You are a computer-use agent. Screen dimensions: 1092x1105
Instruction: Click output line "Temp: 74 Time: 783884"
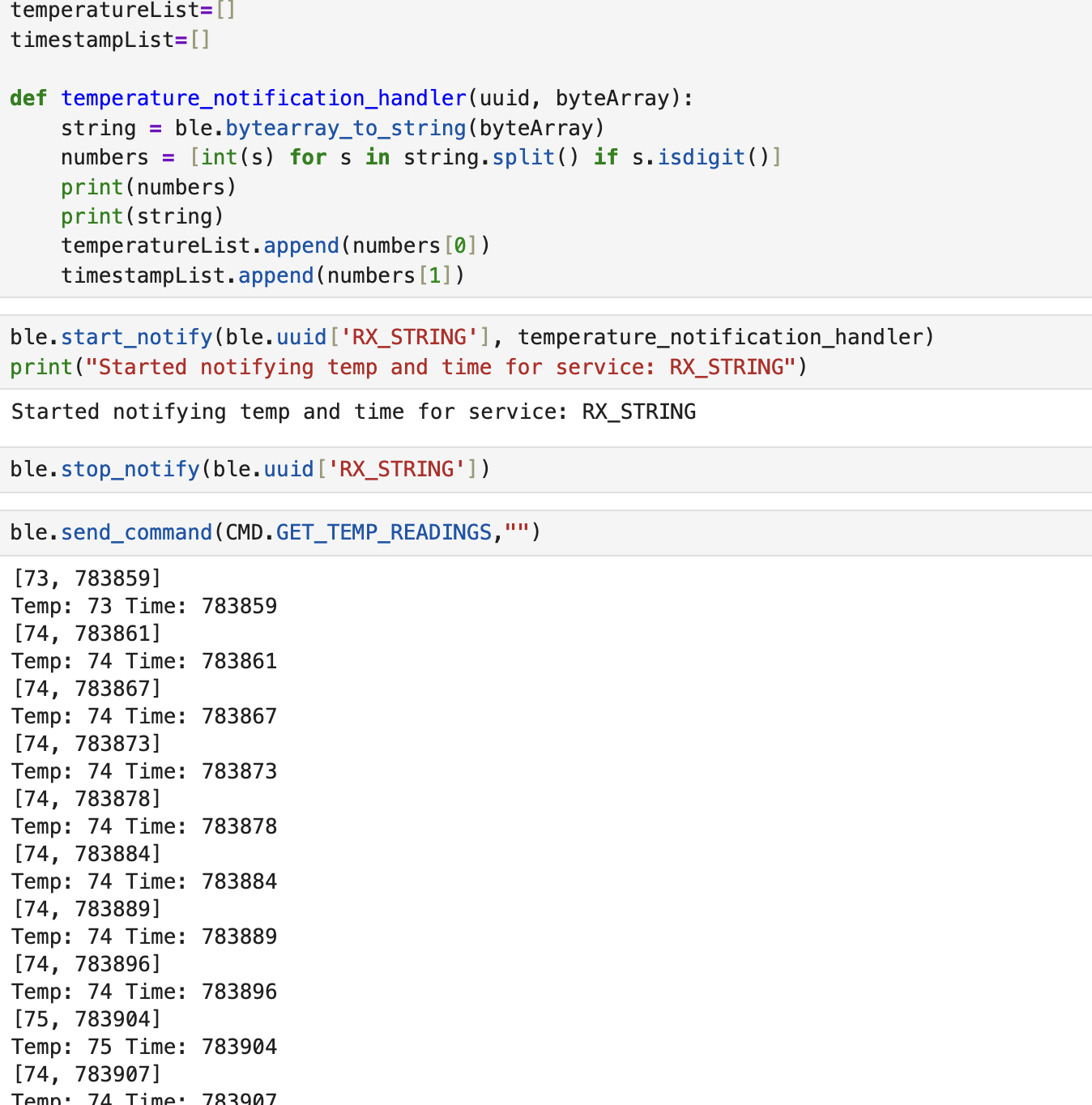click(144, 881)
